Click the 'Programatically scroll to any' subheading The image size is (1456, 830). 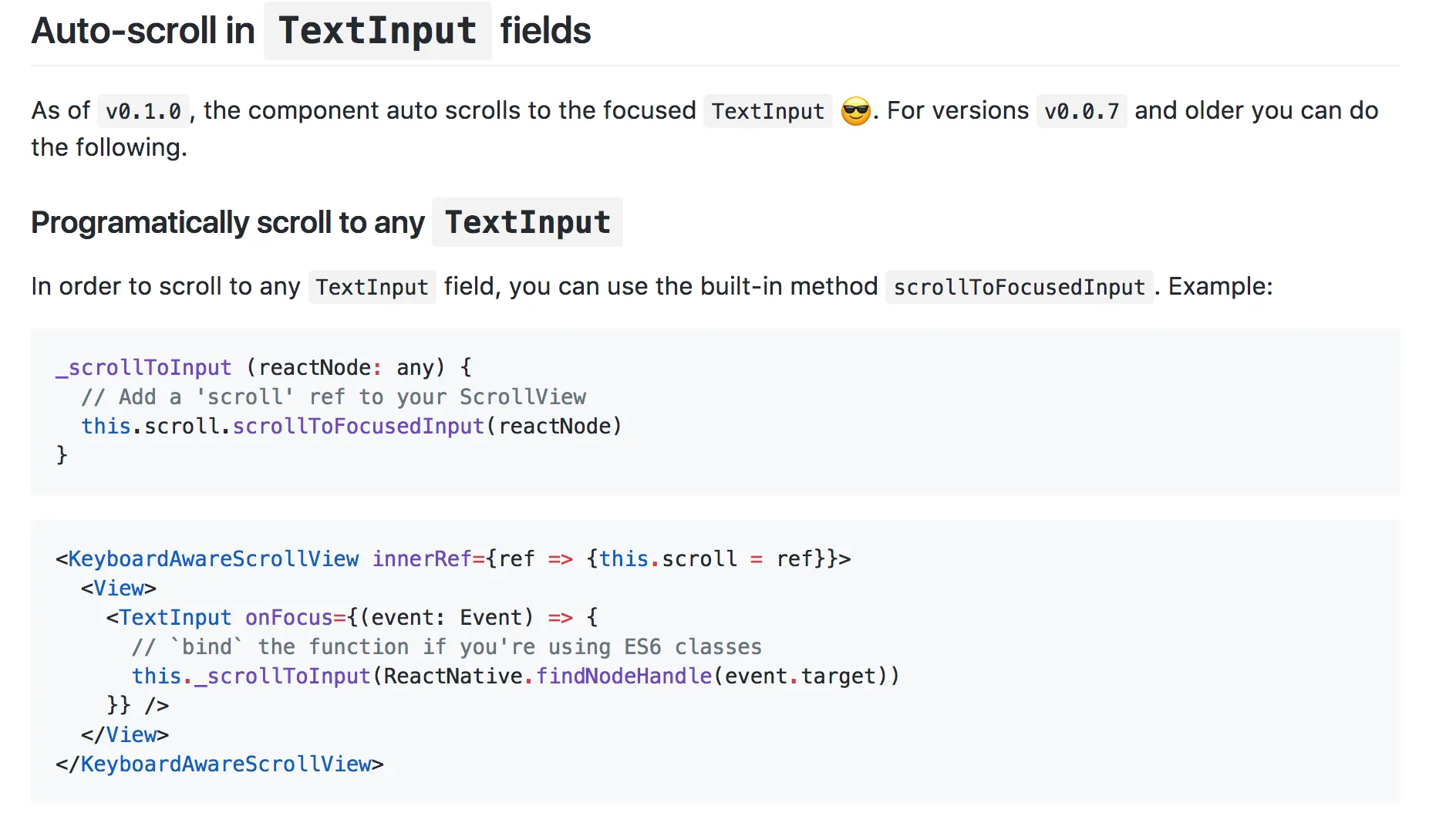tap(228, 223)
